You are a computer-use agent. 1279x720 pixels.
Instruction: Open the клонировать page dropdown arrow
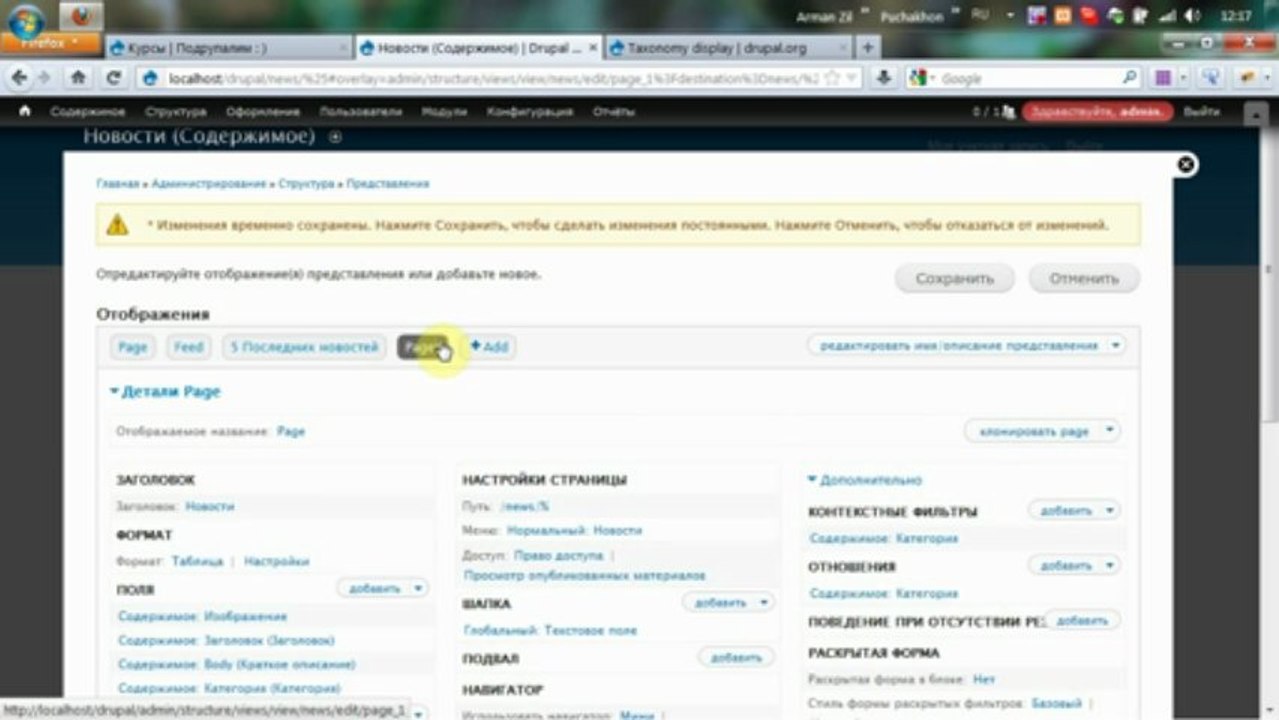pyautogui.click(x=1110, y=431)
